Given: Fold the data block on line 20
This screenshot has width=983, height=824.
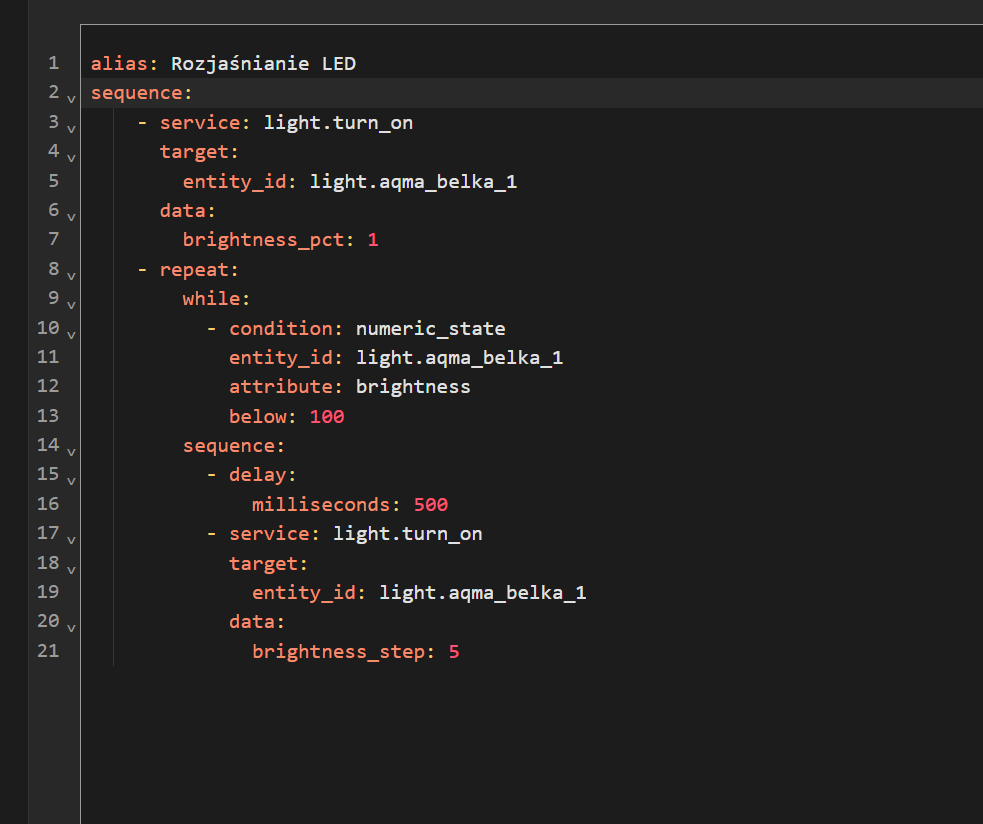Looking at the screenshot, I should [71, 626].
